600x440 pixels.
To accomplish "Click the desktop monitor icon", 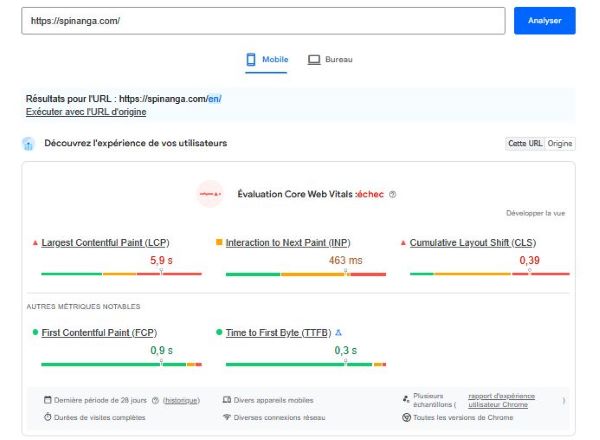I will 314,60.
